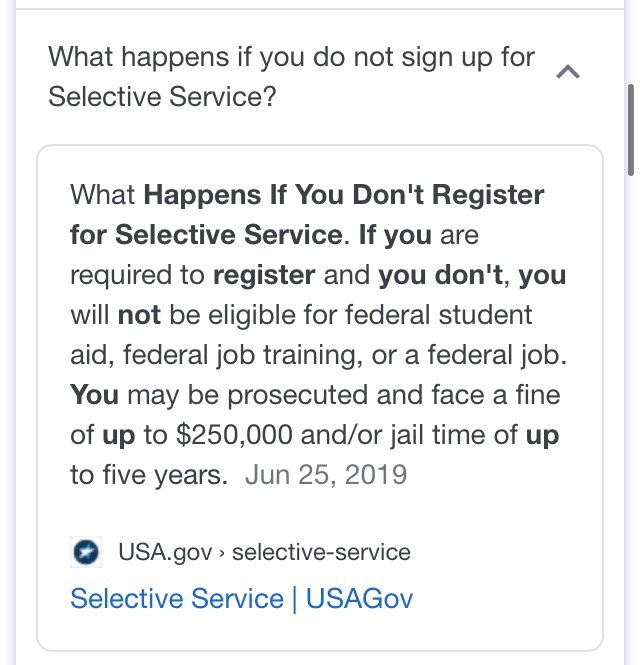The width and height of the screenshot is (640, 665).
Task: Click the Jun 25, 2019 date
Action: coord(326,474)
